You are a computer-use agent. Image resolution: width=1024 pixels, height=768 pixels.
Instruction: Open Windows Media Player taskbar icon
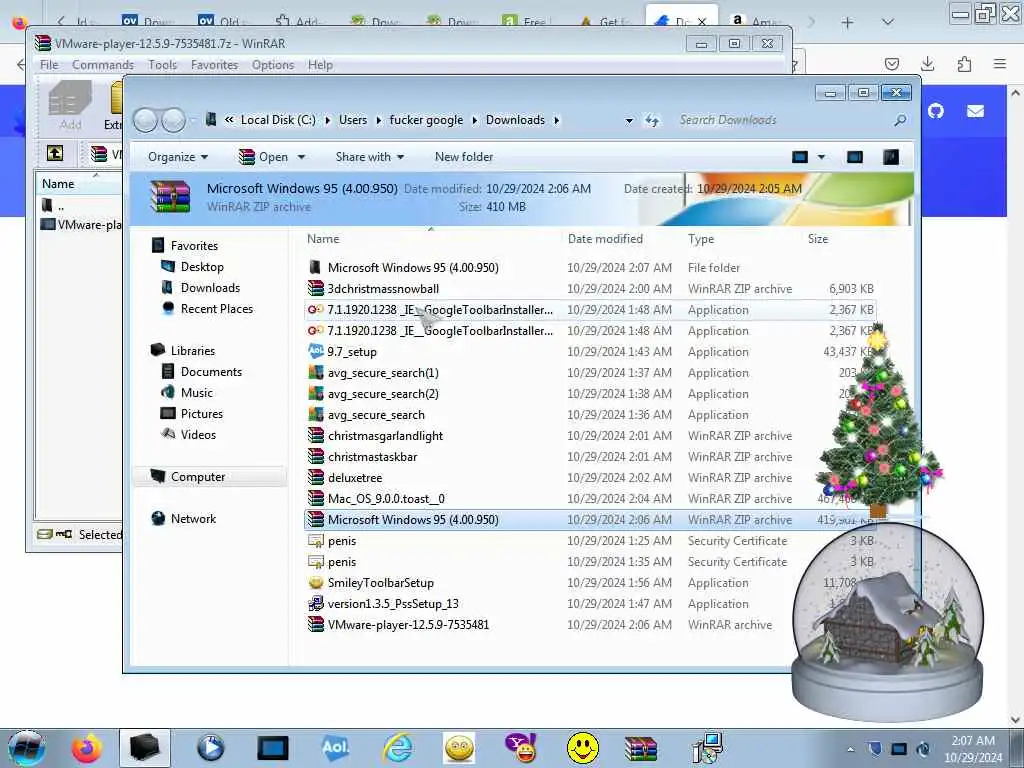210,748
